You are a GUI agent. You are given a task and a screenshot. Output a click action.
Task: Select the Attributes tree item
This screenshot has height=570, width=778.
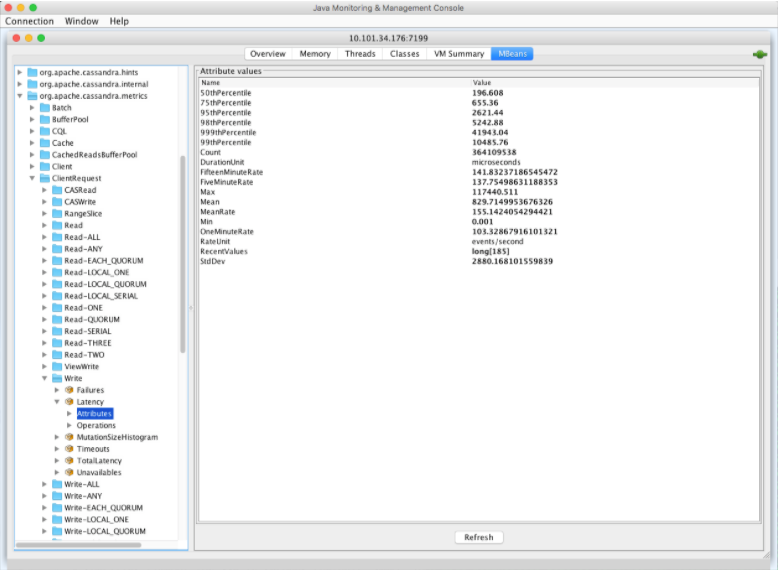(95, 413)
